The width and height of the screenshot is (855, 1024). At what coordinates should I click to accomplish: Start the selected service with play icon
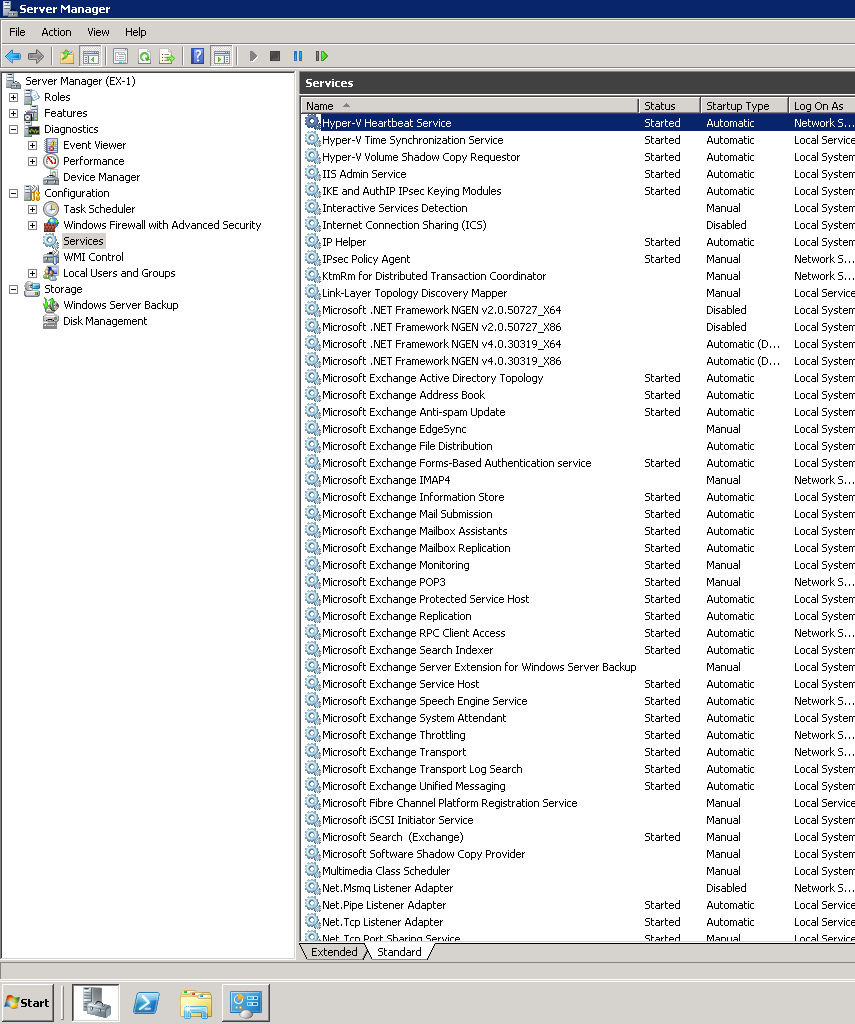coord(253,56)
